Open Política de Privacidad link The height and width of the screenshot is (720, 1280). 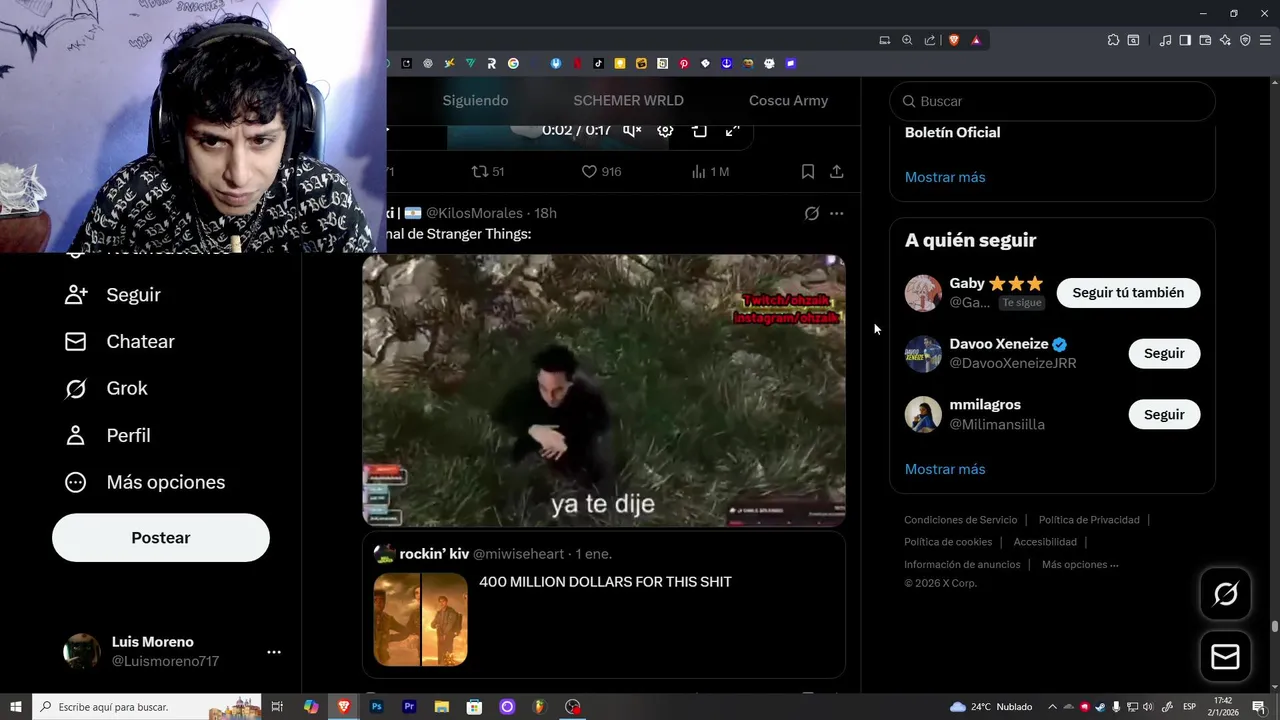click(x=1089, y=520)
